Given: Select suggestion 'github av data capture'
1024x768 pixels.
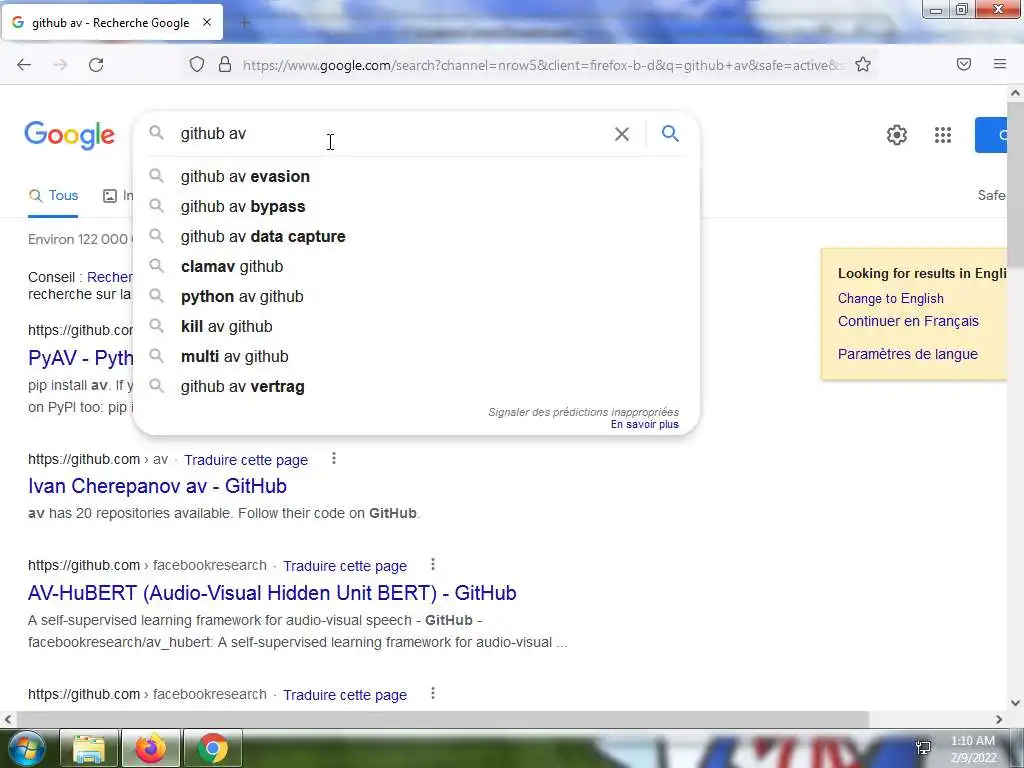Looking at the screenshot, I should pos(417,236).
